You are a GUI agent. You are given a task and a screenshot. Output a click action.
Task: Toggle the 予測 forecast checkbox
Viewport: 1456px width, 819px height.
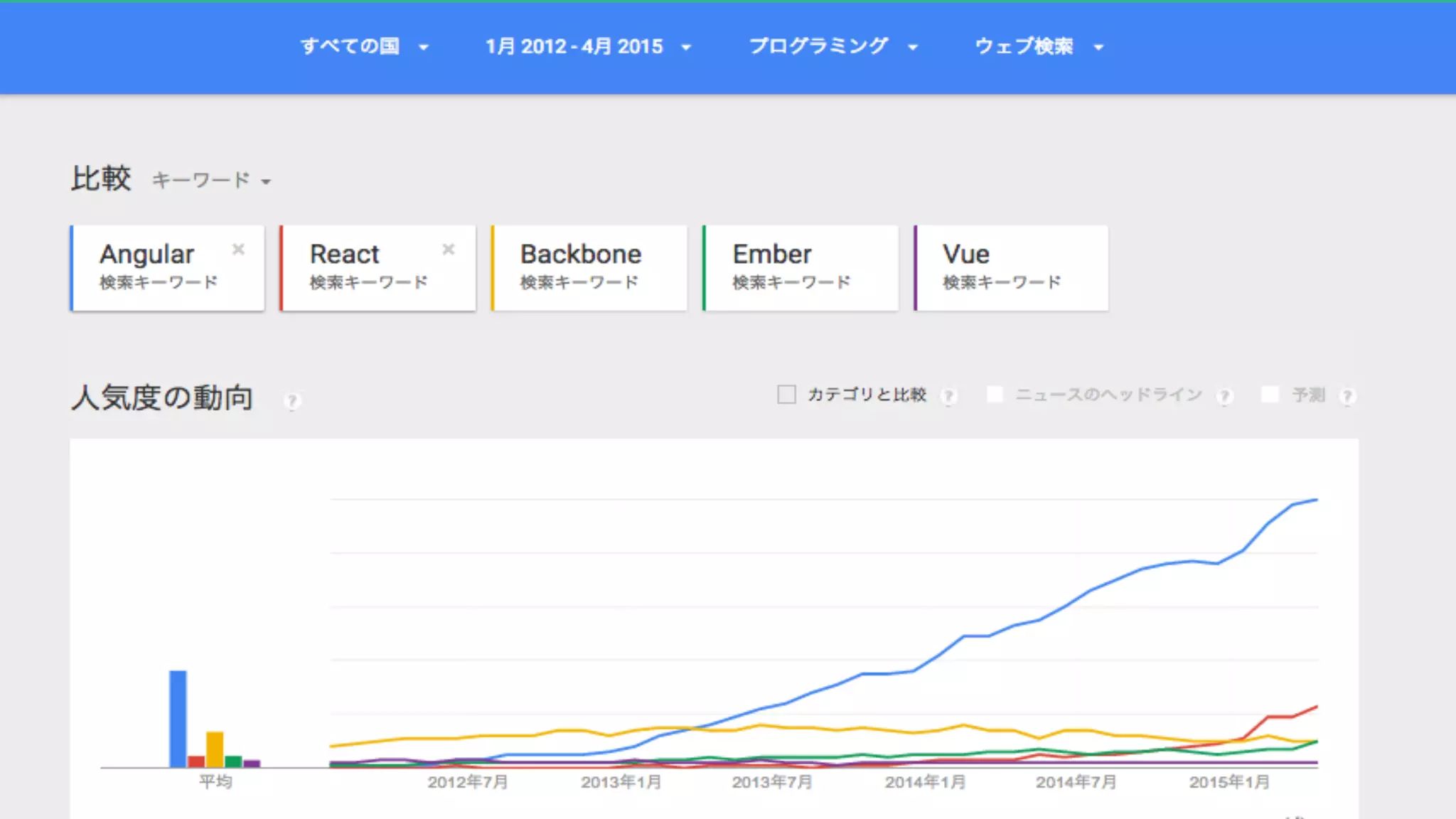point(1270,394)
